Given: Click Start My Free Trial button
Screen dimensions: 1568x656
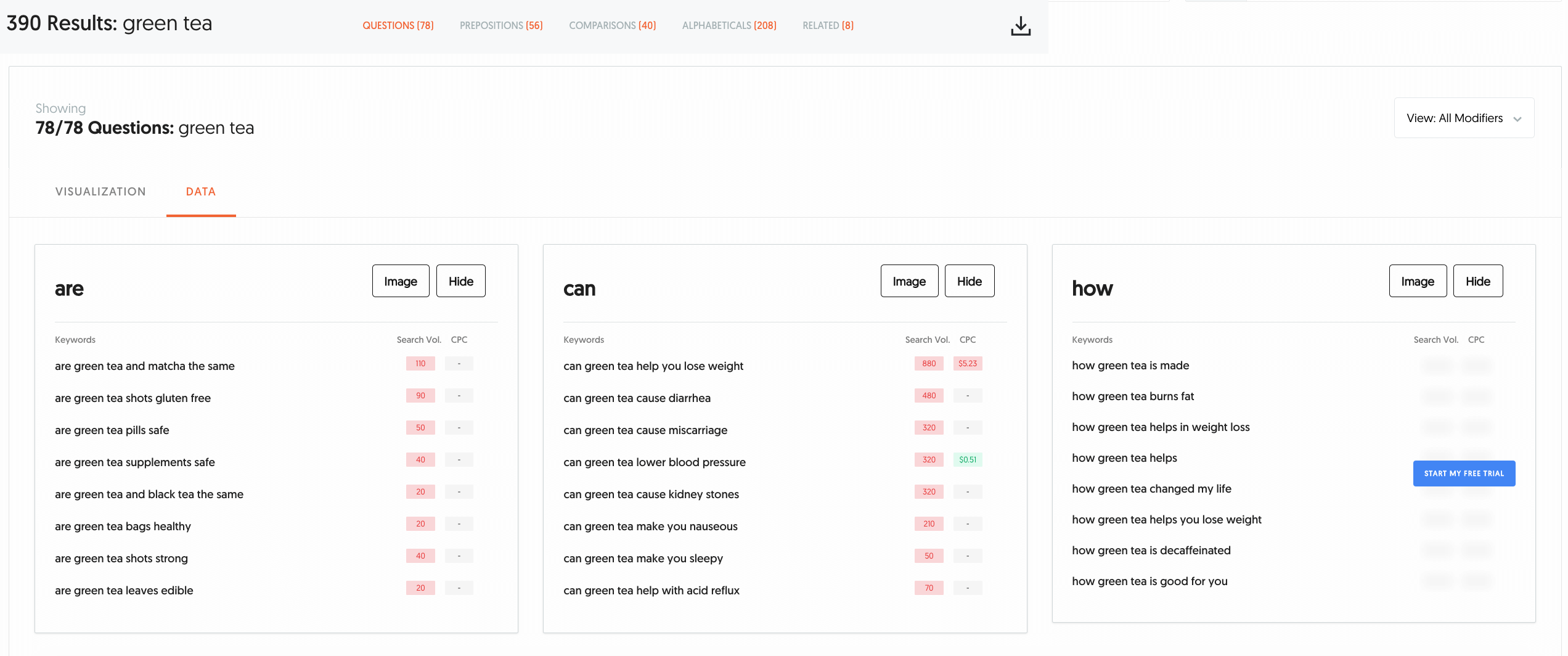Looking at the screenshot, I should pos(1464,474).
